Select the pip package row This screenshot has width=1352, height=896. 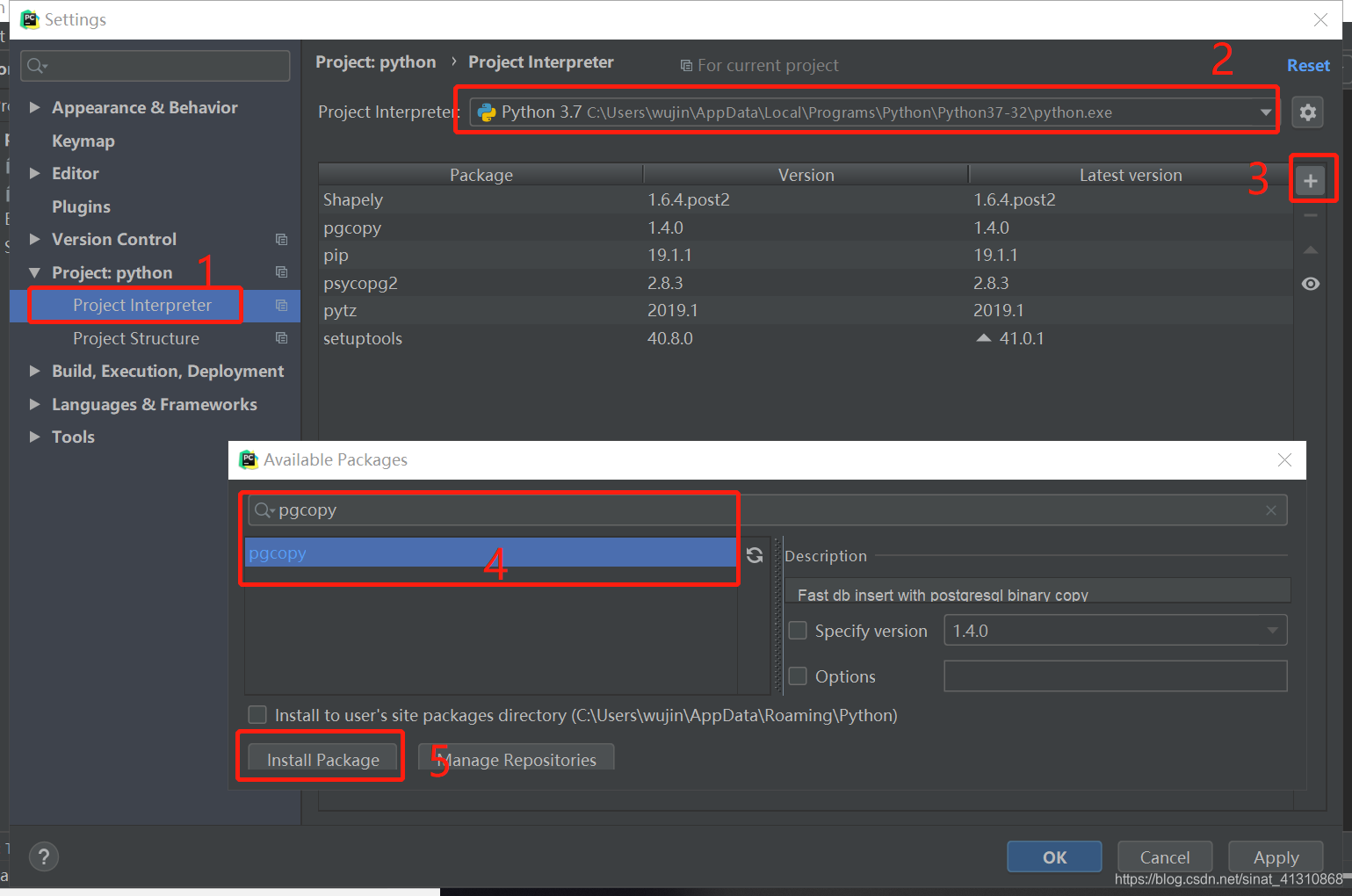[x=806, y=255]
